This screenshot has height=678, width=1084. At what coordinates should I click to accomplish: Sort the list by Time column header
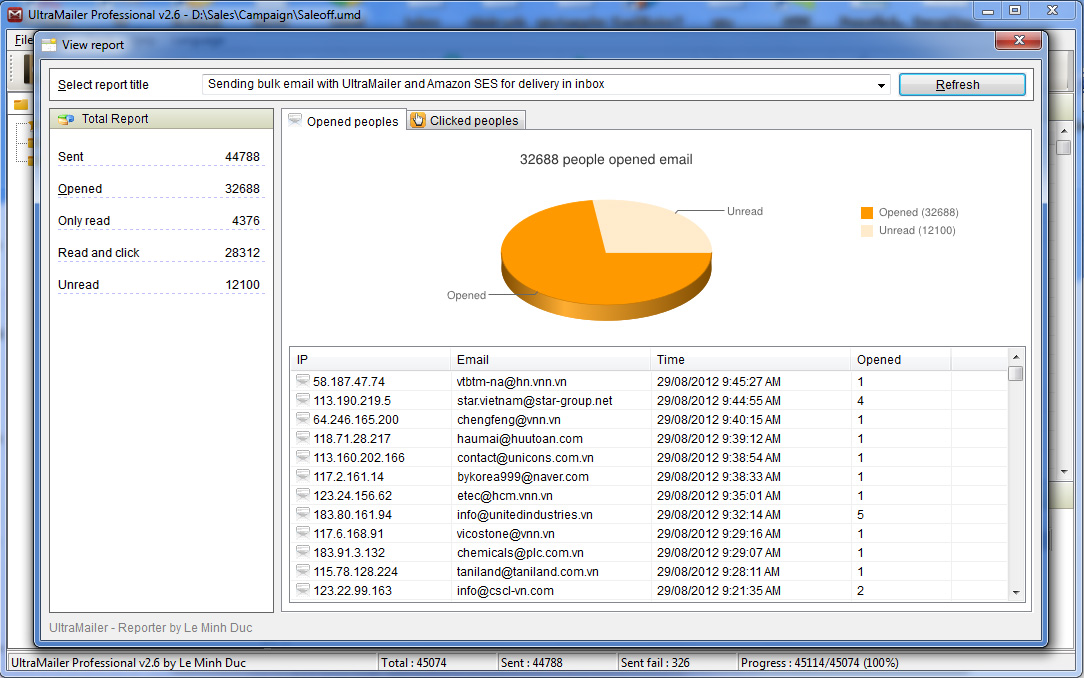(x=750, y=360)
